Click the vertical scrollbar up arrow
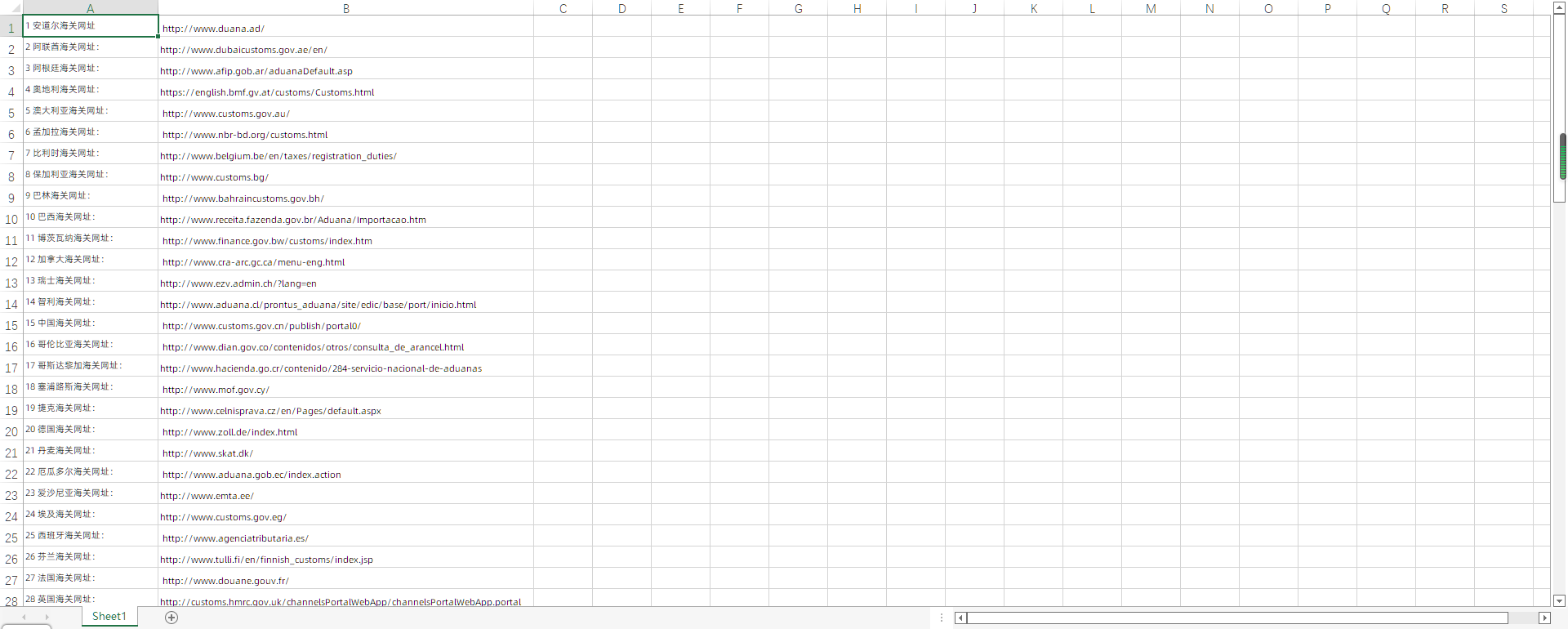The height and width of the screenshot is (629, 1568). (x=1559, y=8)
